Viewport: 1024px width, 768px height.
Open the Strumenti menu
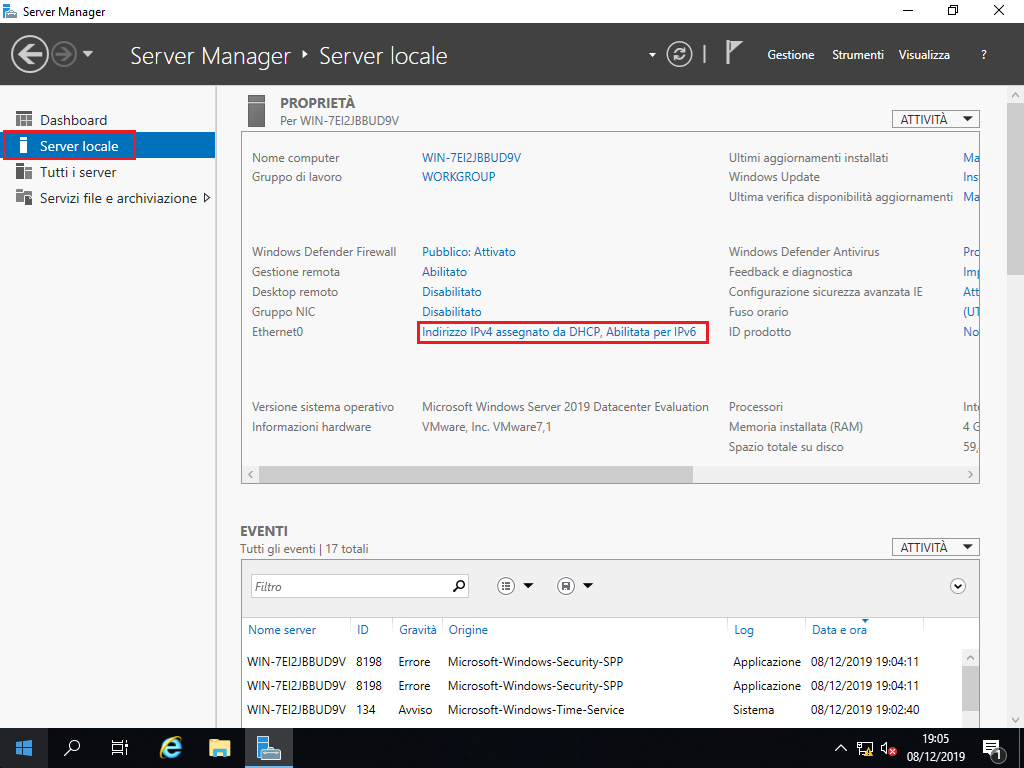point(857,55)
